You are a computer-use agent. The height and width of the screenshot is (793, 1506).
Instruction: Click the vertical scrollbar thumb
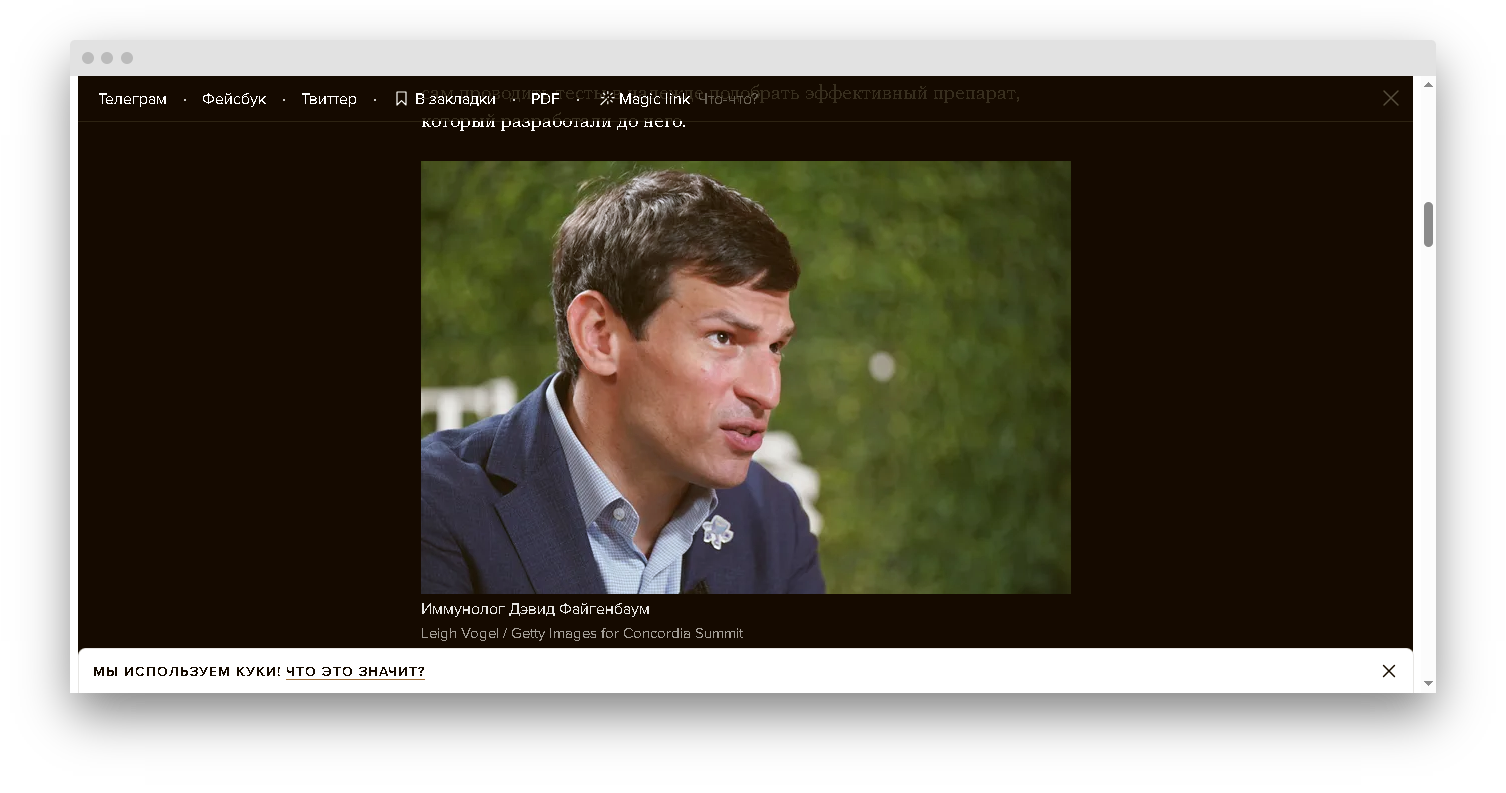coord(1429,224)
